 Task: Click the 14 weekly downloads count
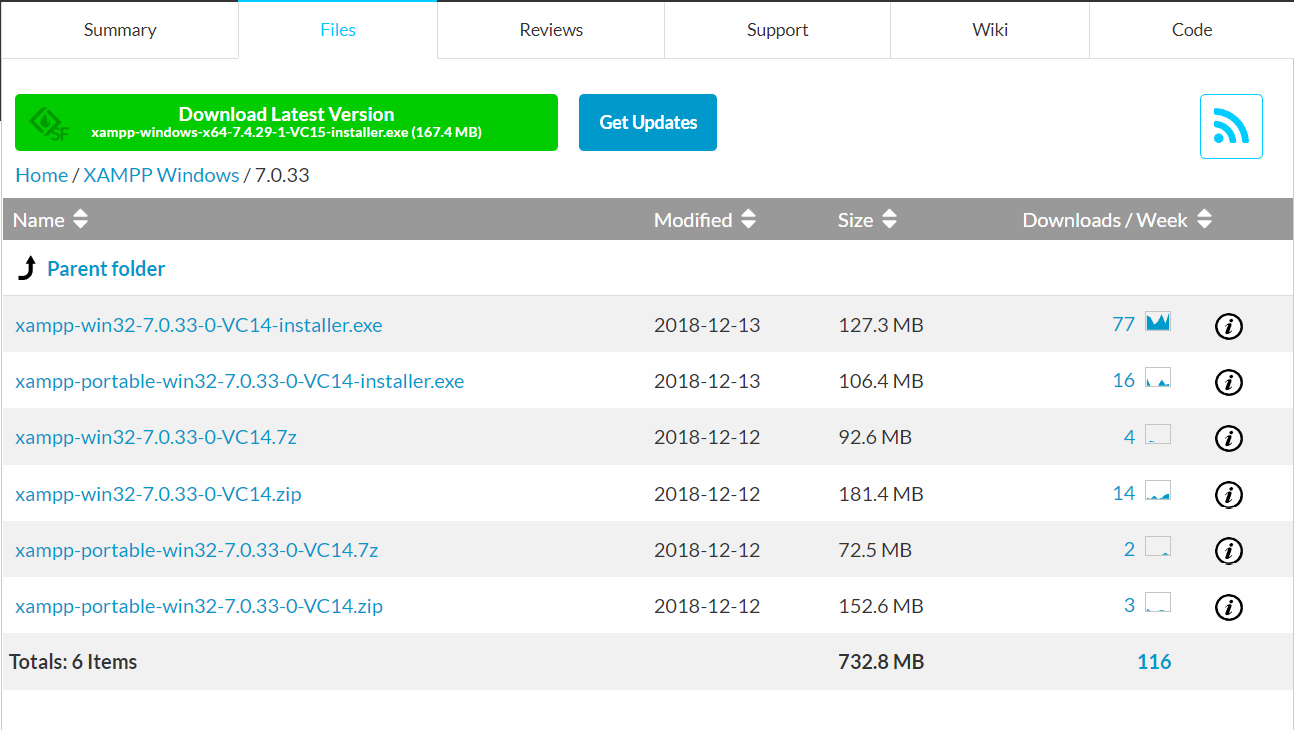pos(1123,493)
